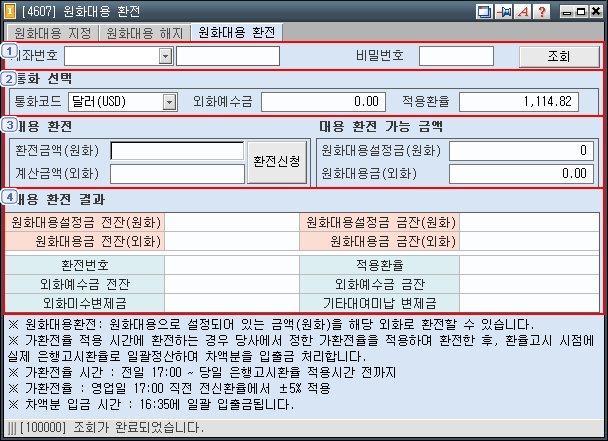Image resolution: width=608 pixels, height=441 pixels.
Task: Click the 대용 환전 가능 금액 heading
Action: coord(381,127)
